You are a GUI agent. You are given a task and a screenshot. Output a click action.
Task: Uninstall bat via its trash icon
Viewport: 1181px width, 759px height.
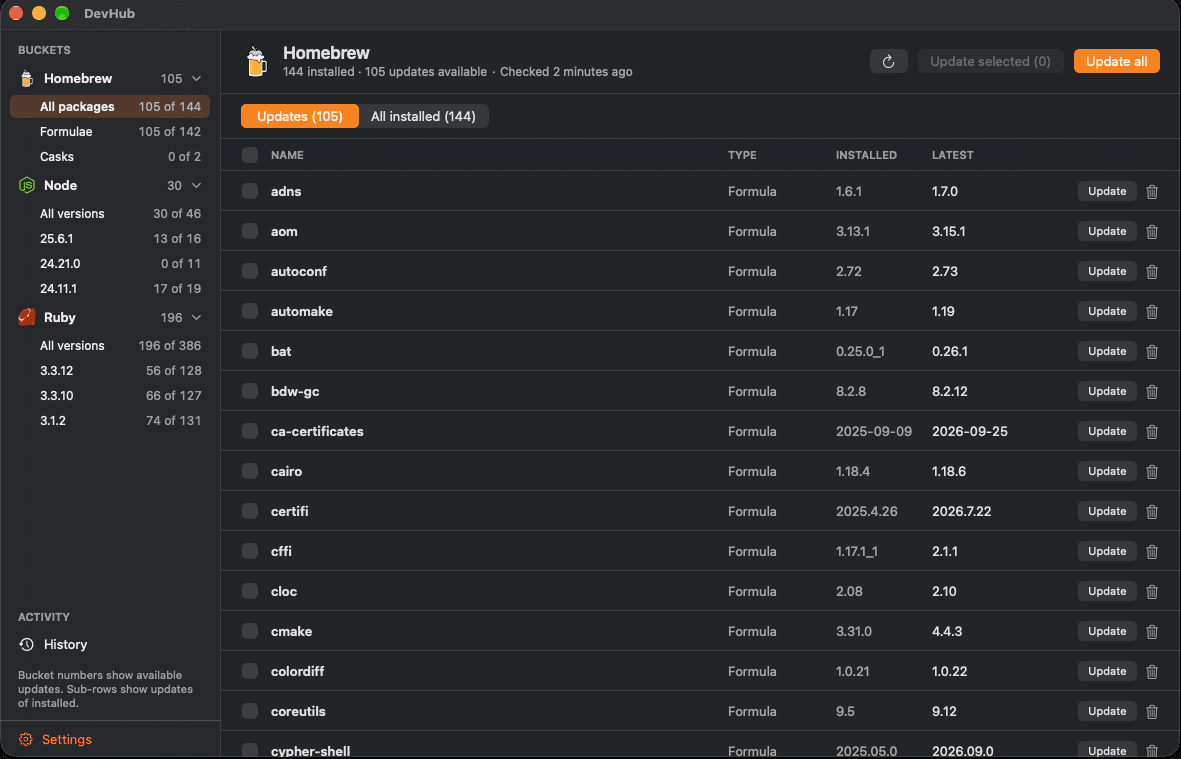pos(1152,352)
